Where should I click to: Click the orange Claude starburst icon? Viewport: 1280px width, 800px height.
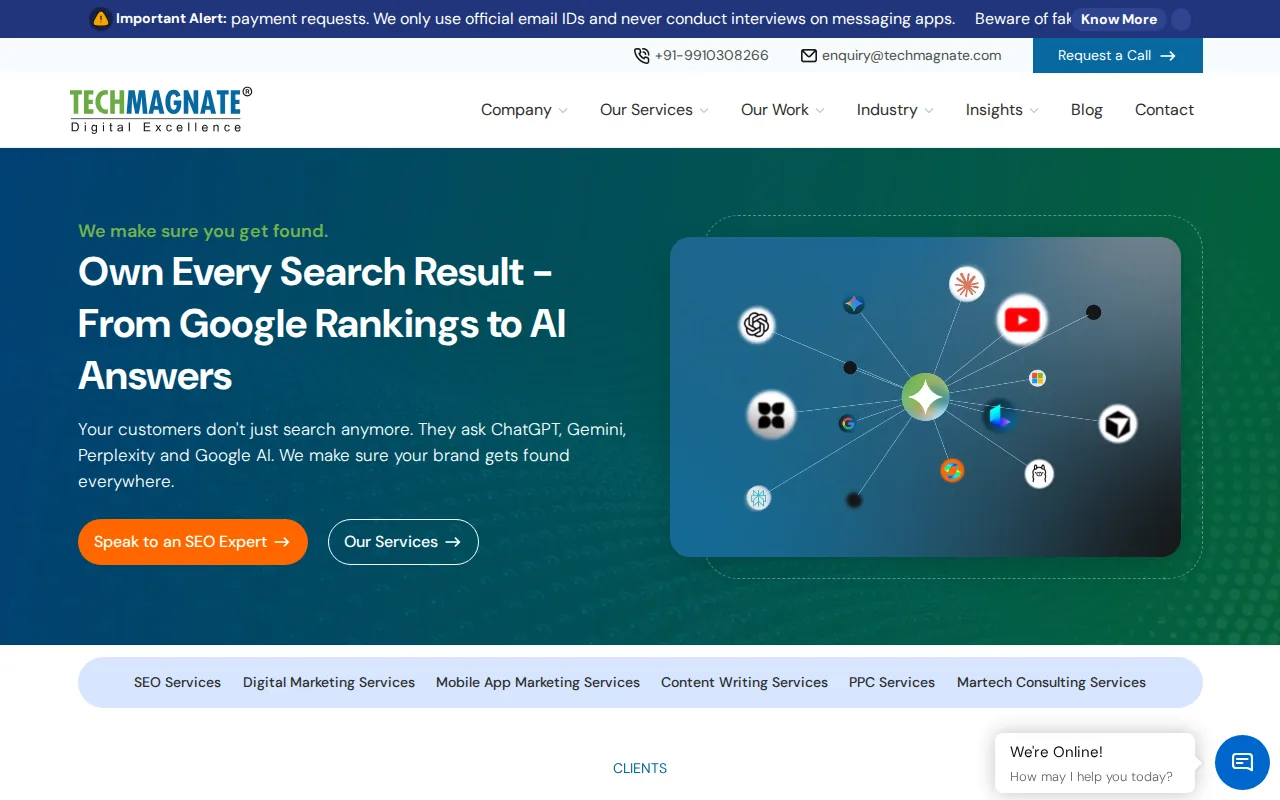click(966, 285)
